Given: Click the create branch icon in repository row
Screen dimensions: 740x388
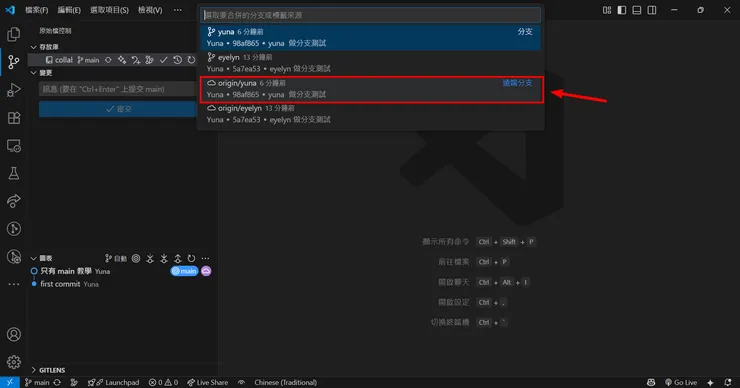Looking at the screenshot, I should coord(136,60).
